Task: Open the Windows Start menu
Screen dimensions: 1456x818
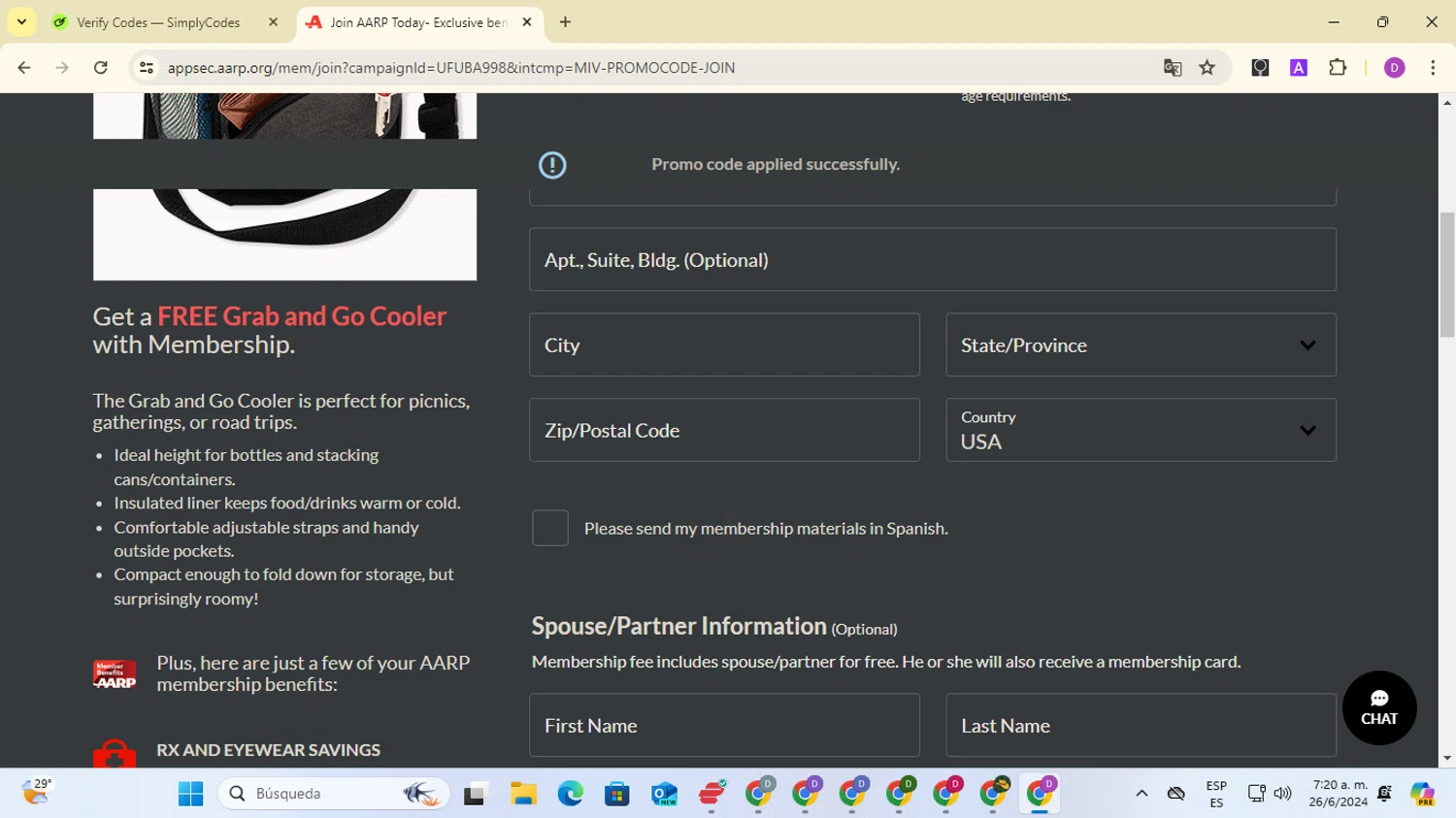Action: click(x=190, y=794)
